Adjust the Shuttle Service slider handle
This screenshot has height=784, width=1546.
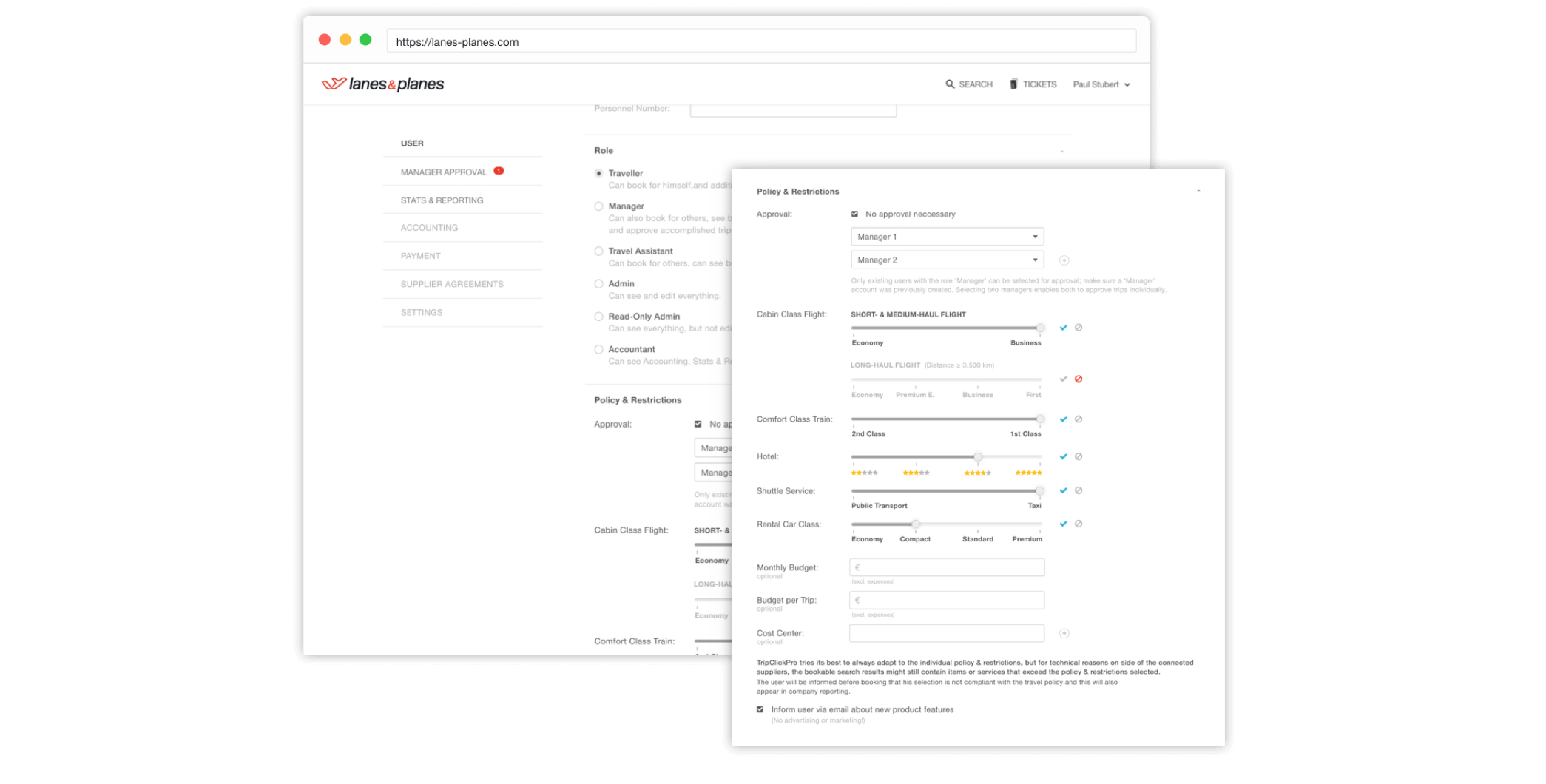1040,490
